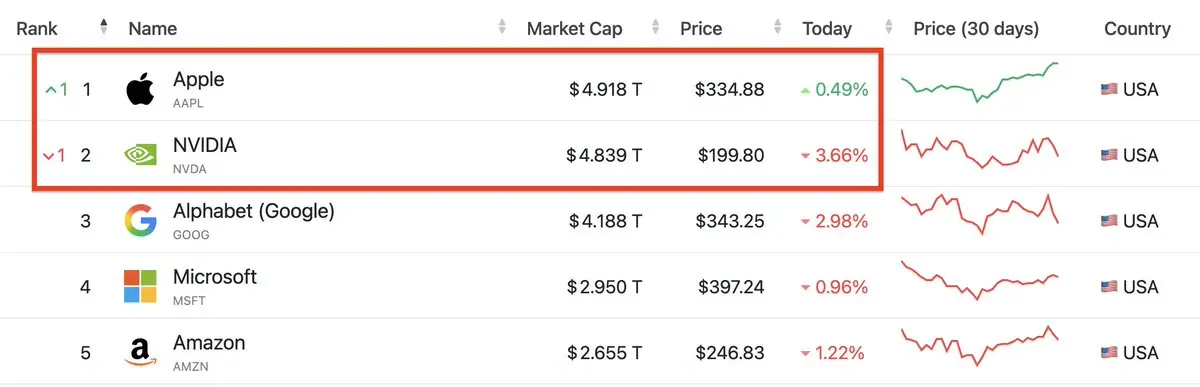Click USA flag in Amazon row
This screenshot has width=1200, height=387.
(1108, 353)
